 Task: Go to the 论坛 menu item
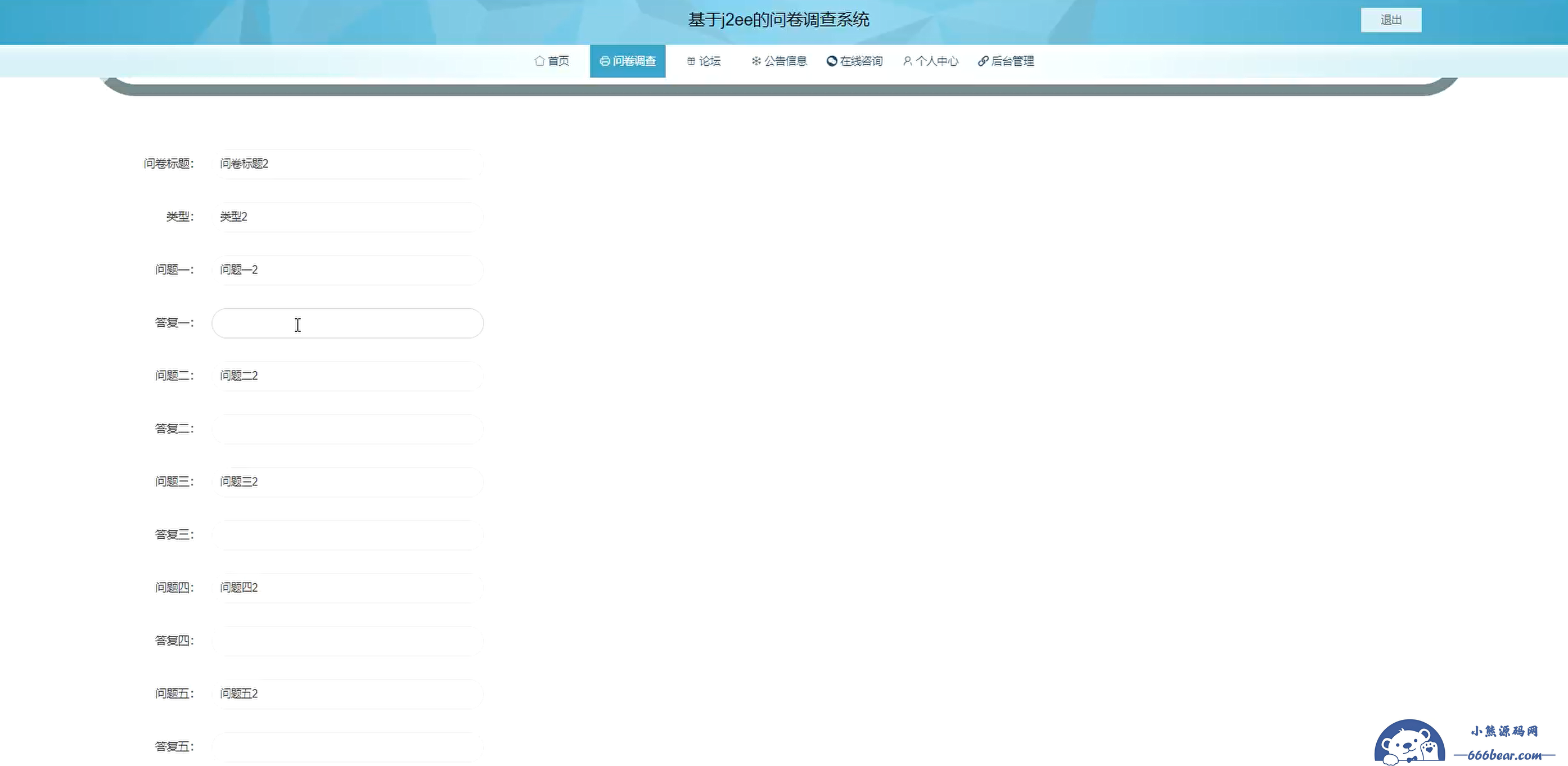pyautogui.click(x=704, y=61)
